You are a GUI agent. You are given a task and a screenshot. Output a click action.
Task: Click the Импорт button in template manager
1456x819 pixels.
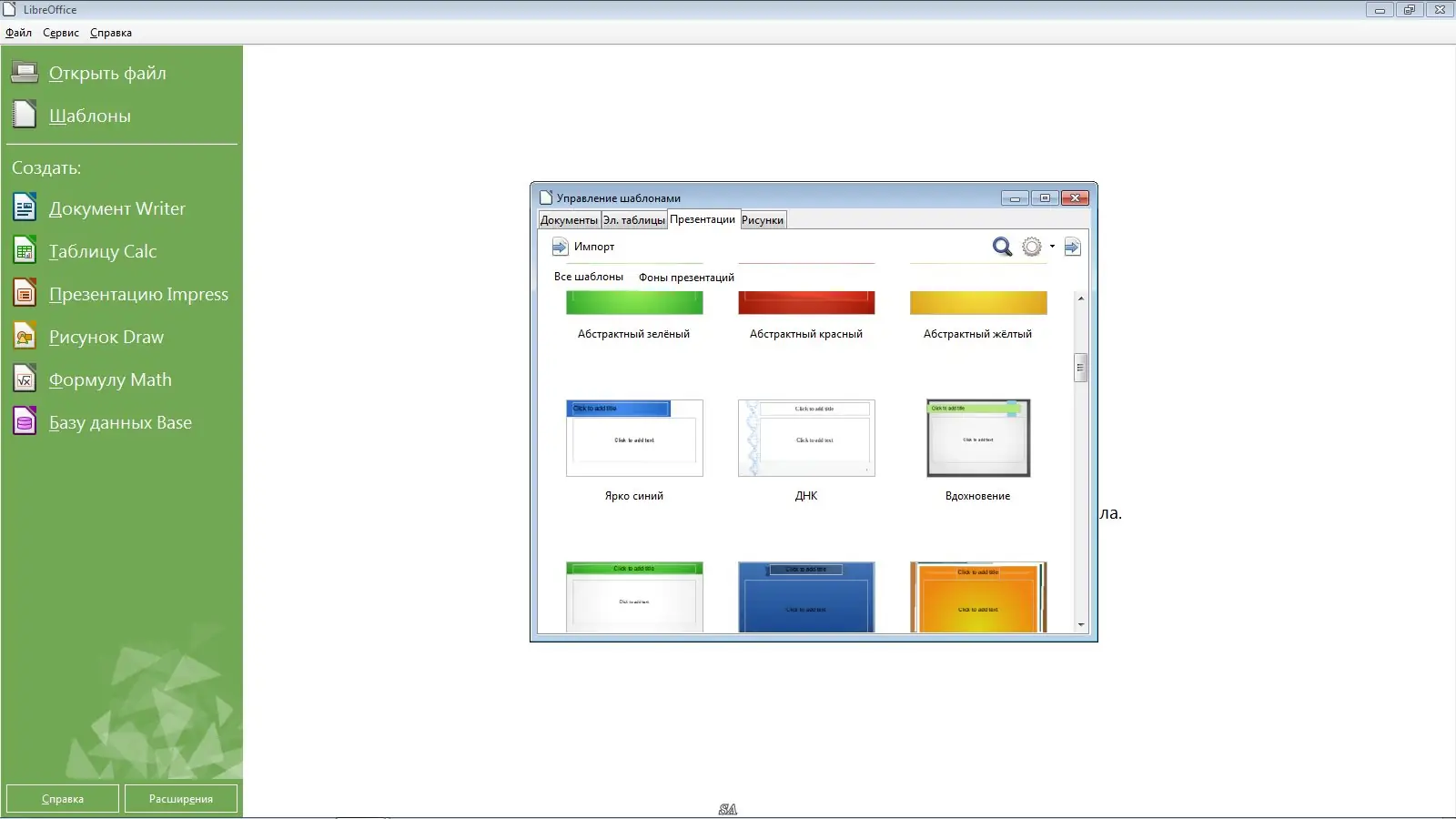pyautogui.click(x=583, y=247)
